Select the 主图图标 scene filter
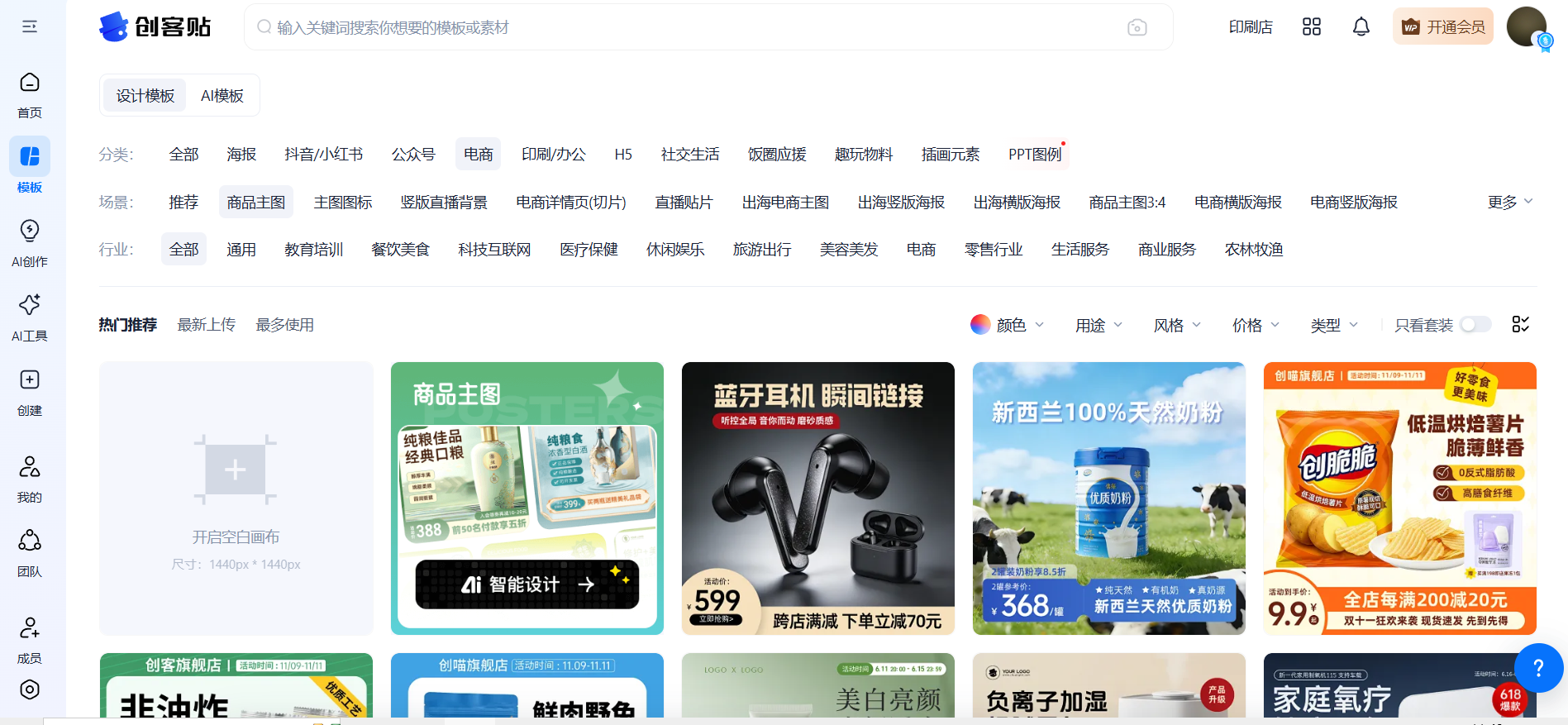This screenshot has width=1568, height=725. [343, 203]
